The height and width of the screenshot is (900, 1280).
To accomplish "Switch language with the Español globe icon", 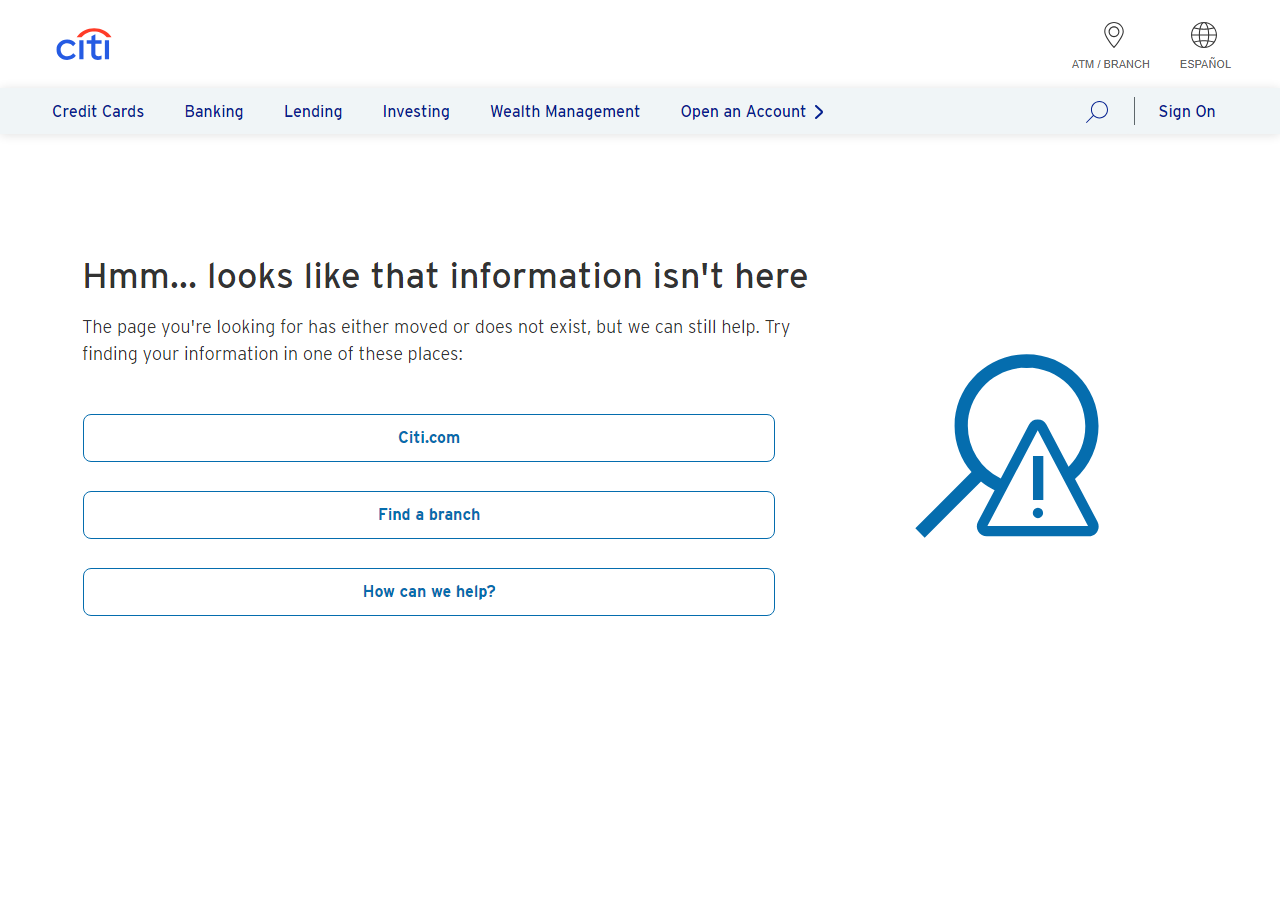I will point(1204,35).
